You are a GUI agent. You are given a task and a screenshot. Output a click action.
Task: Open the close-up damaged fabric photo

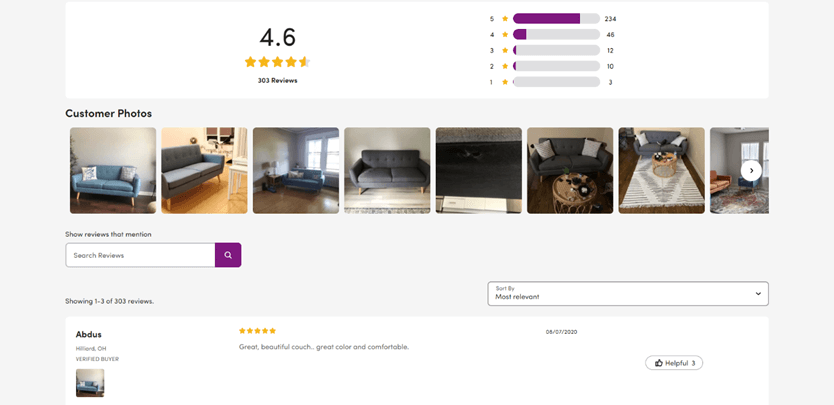click(x=479, y=170)
